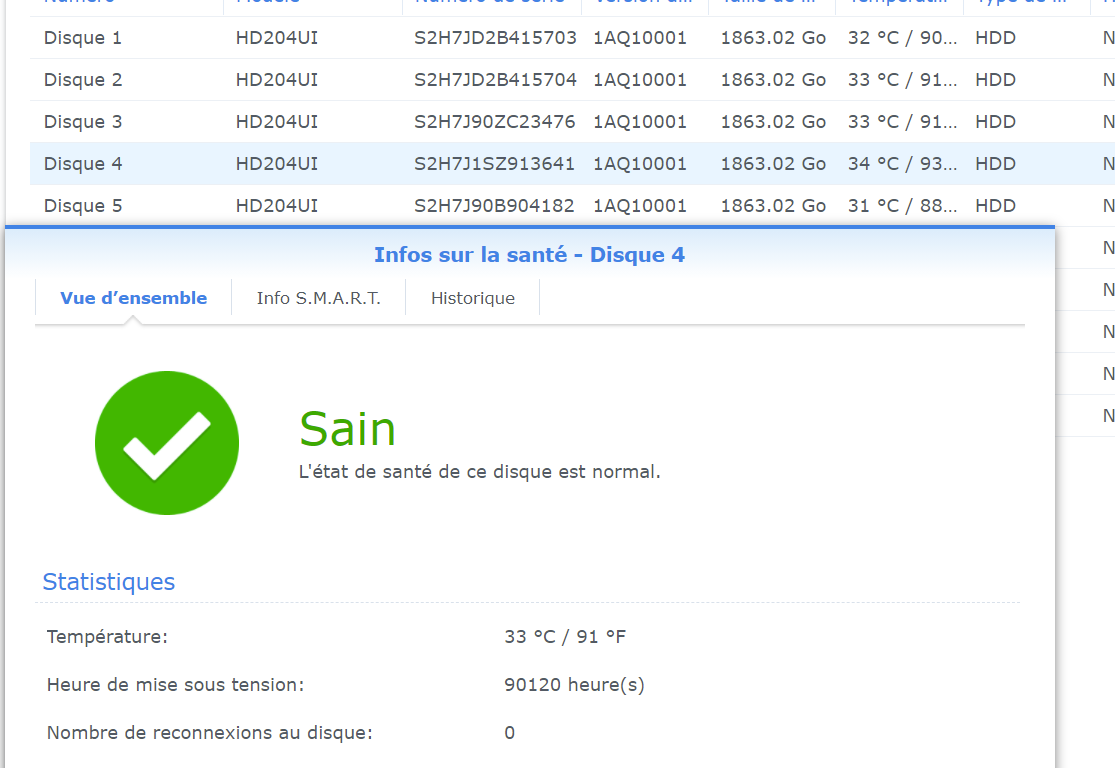Click the HDD type of Disque 4
This screenshot has width=1115, height=768.
click(996, 164)
